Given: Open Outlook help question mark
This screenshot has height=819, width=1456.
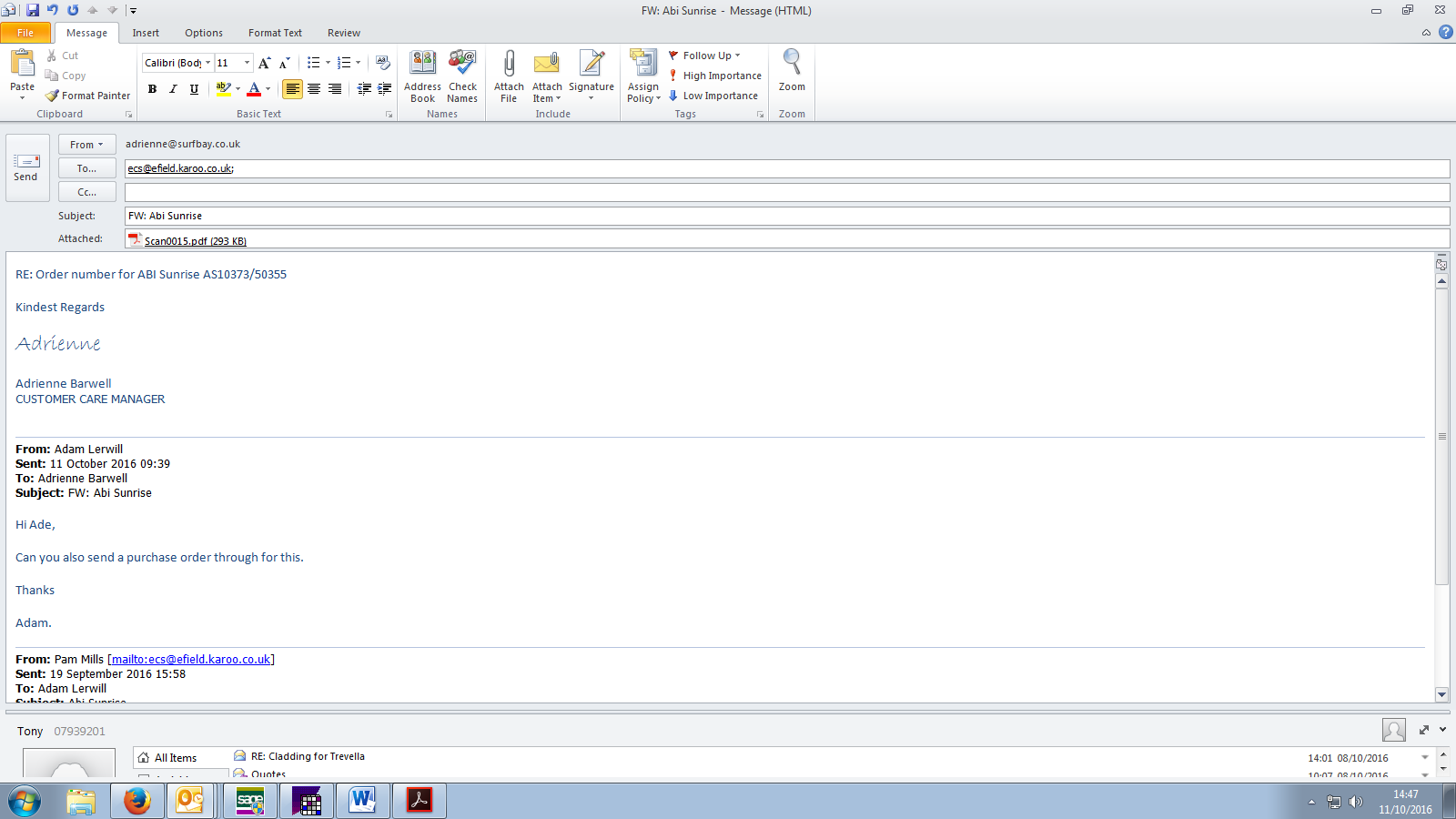Looking at the screenshot, I should (1445, 32).
